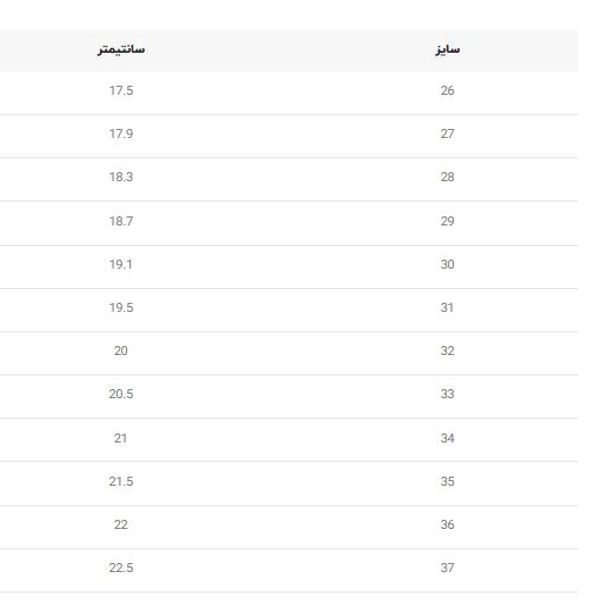This screenshot has width=600, height=600.
Task: Select the size 36 entry
Action: 447,525
